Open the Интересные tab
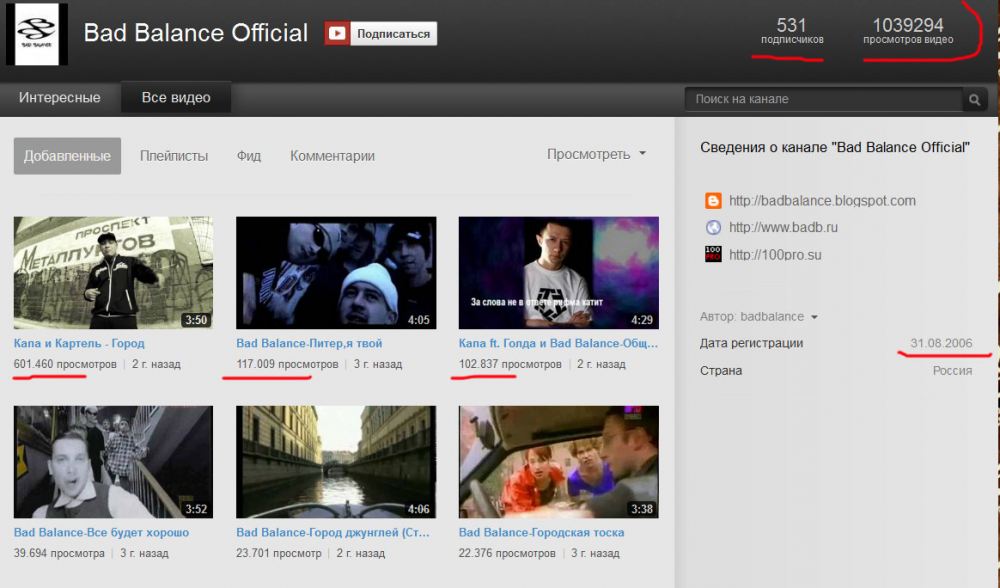 [59, 98]
